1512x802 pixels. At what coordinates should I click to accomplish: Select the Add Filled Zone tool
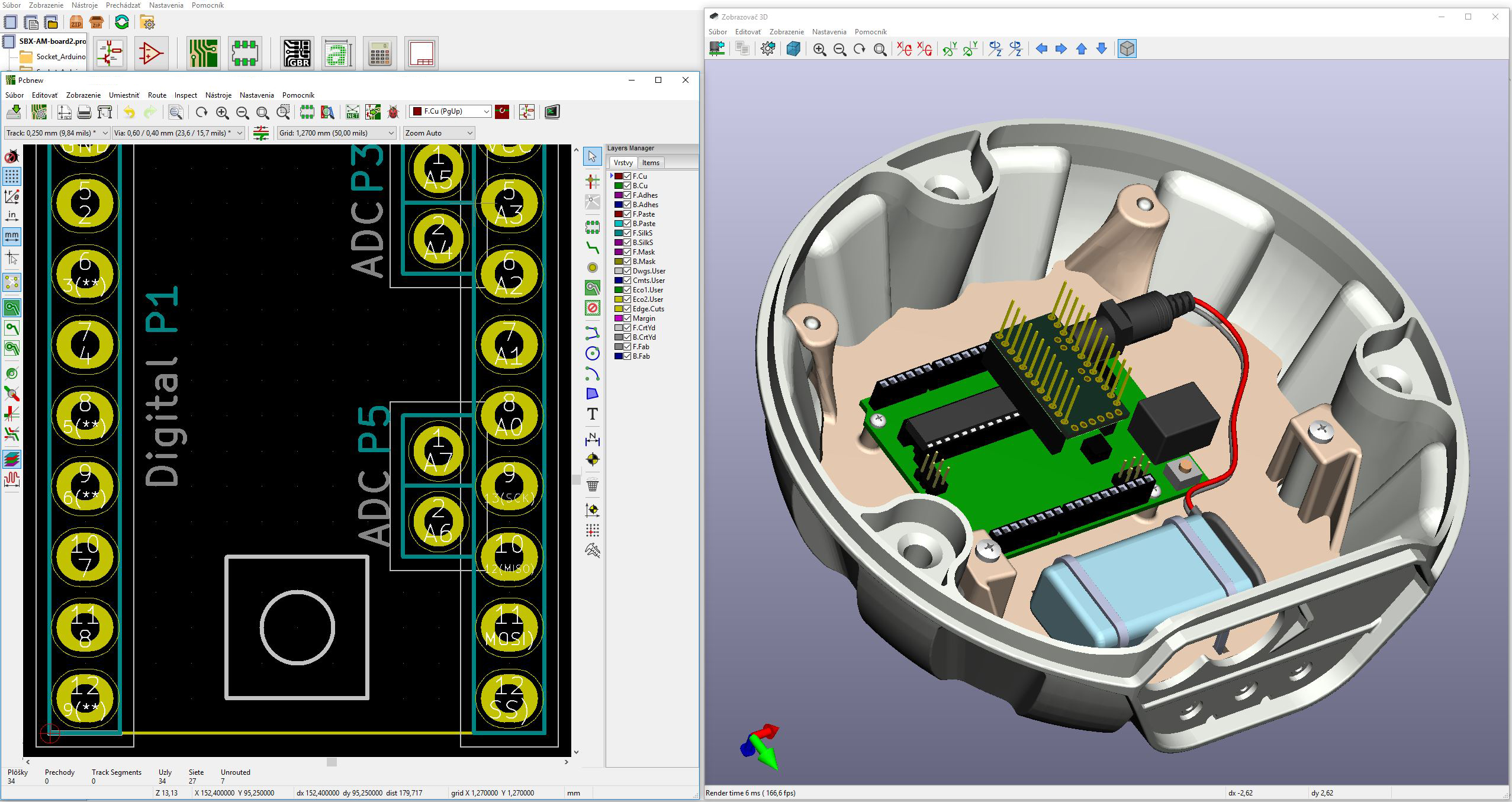(x=593, y=288)
